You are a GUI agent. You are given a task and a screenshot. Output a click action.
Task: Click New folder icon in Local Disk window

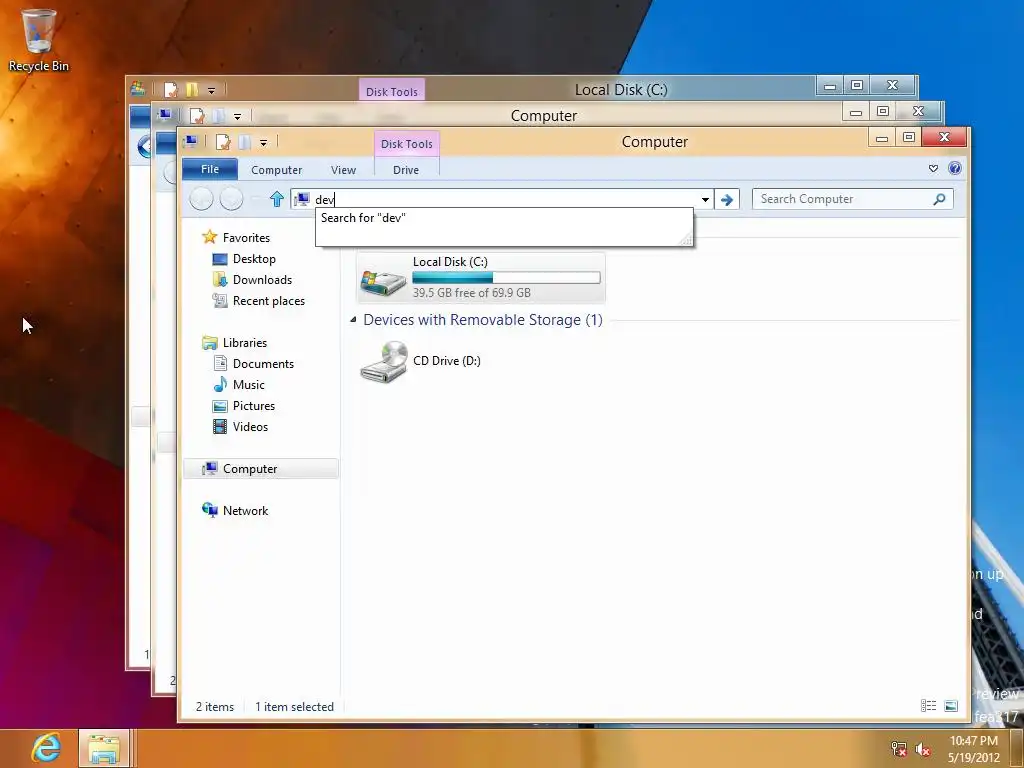click(192, 89)
